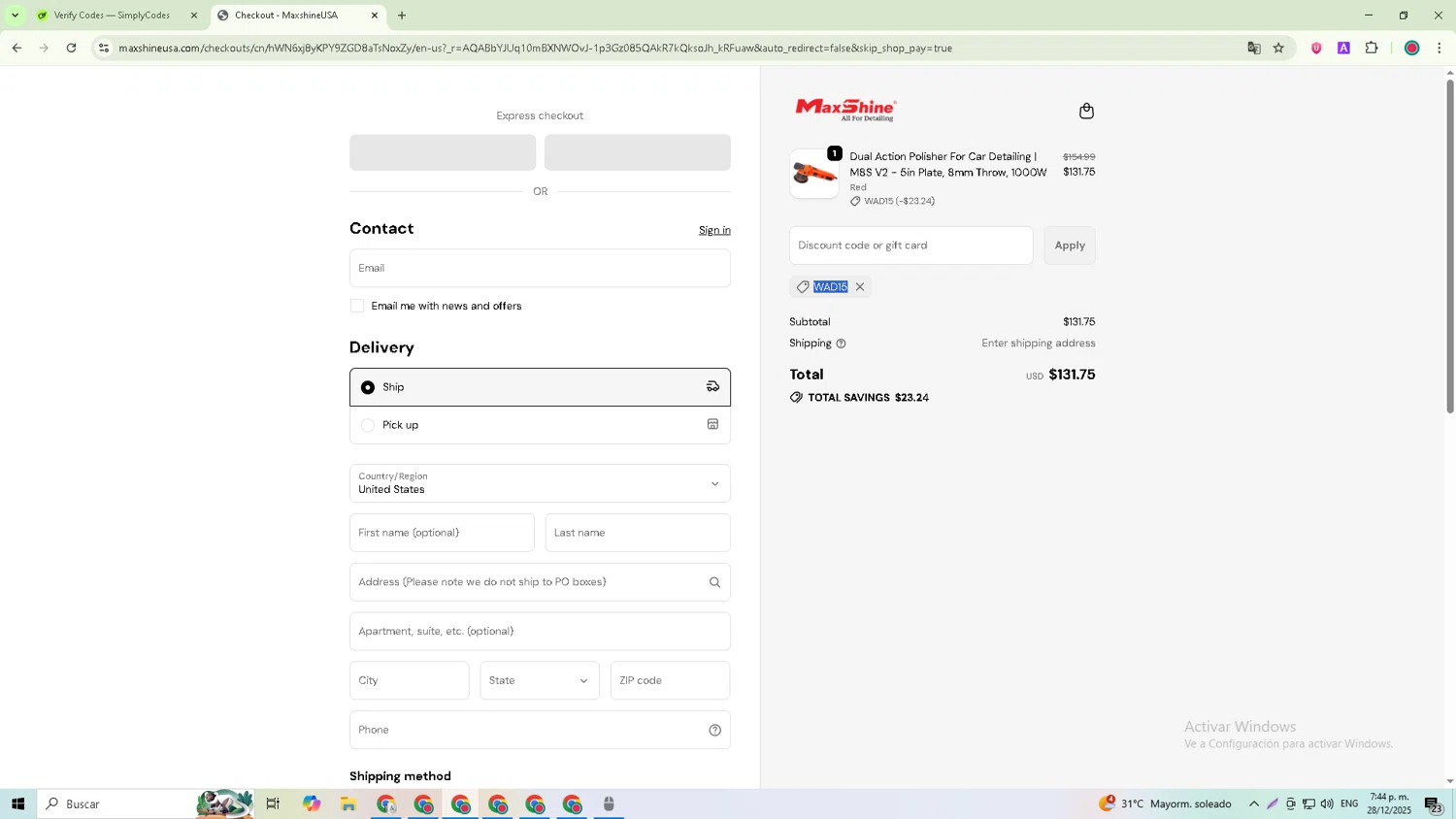1456x819 pixels.
Task: Click the Apply discount button
Action: pos(1070,246)
